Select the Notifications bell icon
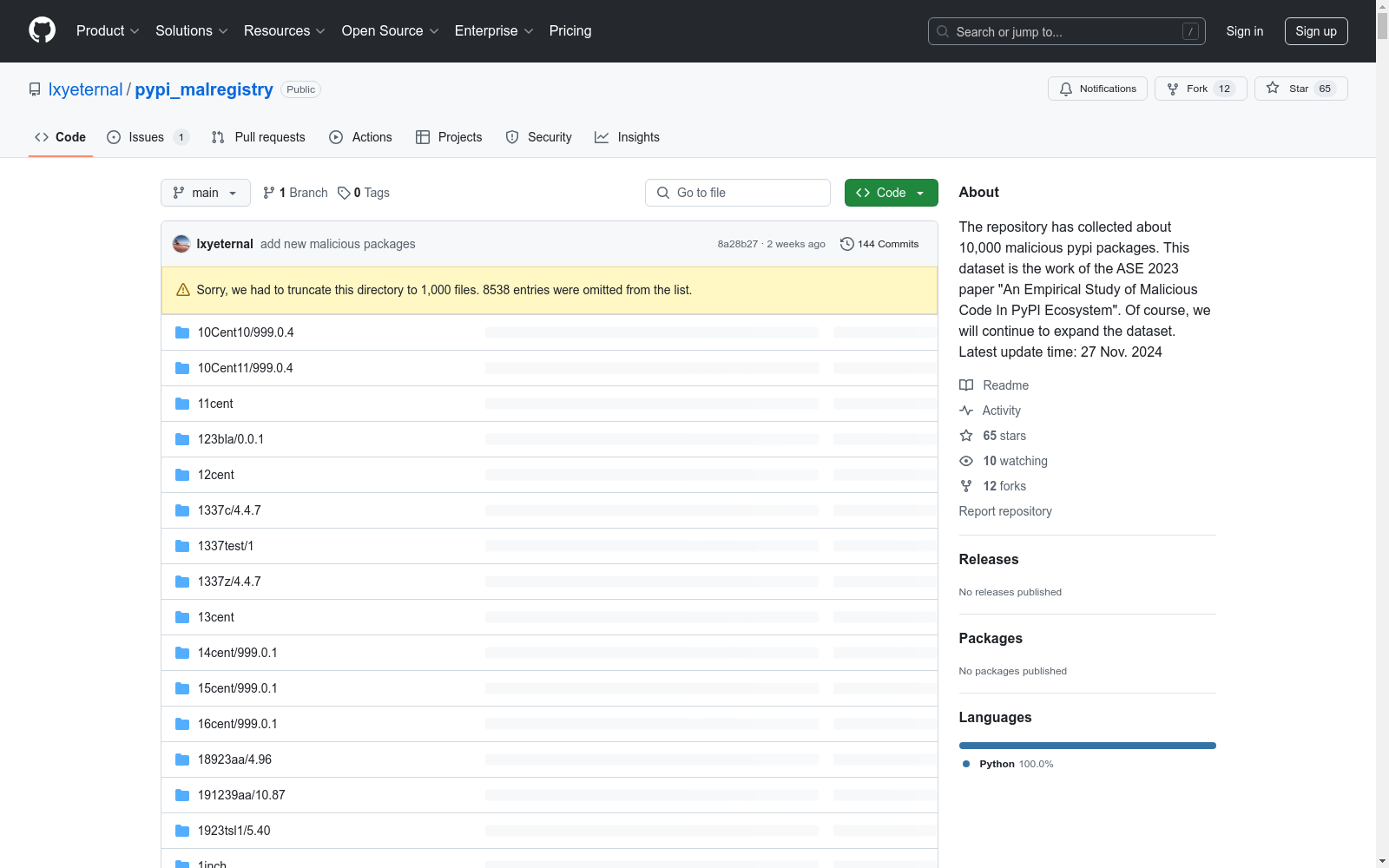This screenshot has height=868, width=1389. pyautogui.click(x=1066, y=89)
